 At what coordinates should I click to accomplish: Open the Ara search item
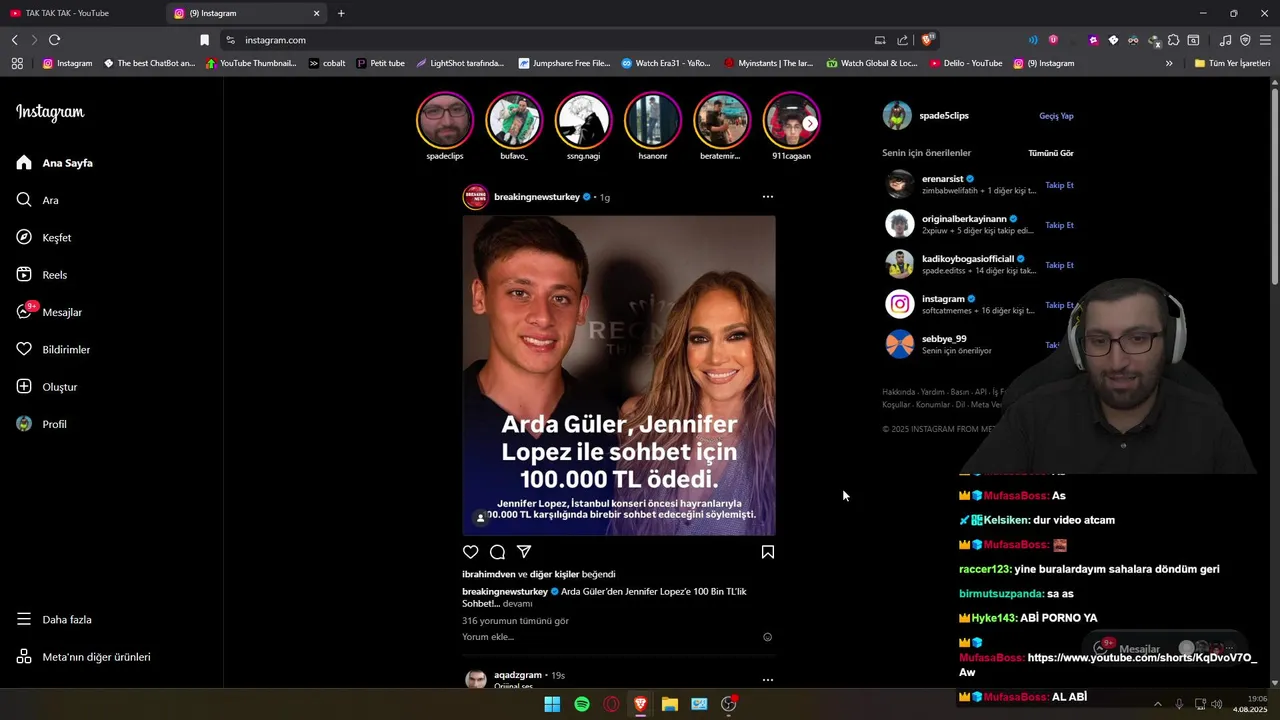tap(37, 200)
